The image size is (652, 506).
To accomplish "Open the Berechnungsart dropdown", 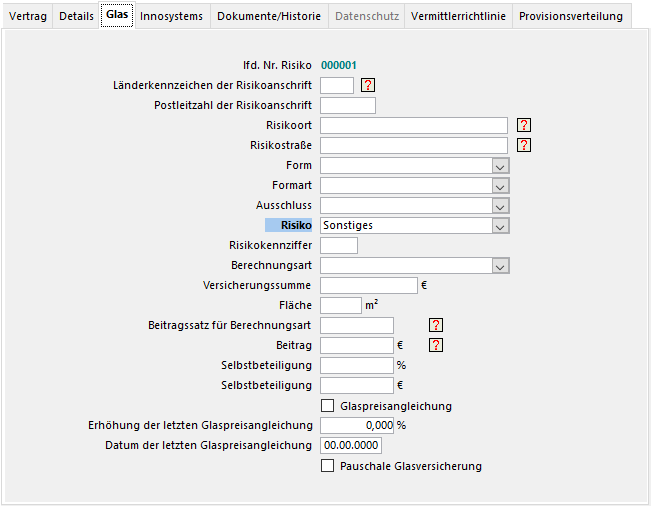I will coord(500,265).
